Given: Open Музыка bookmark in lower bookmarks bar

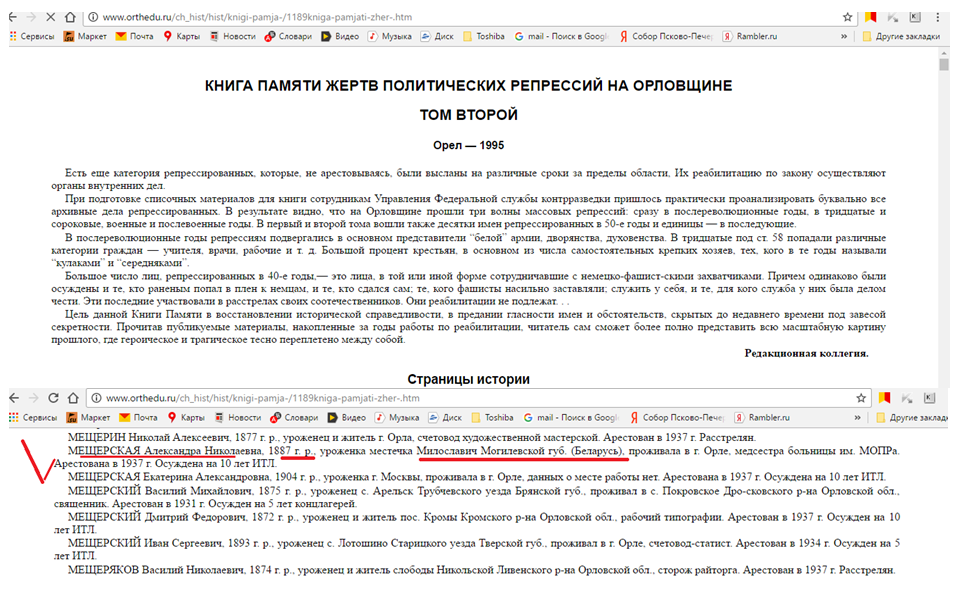Looking at the screenshot, I should click(x=397, y=418).
